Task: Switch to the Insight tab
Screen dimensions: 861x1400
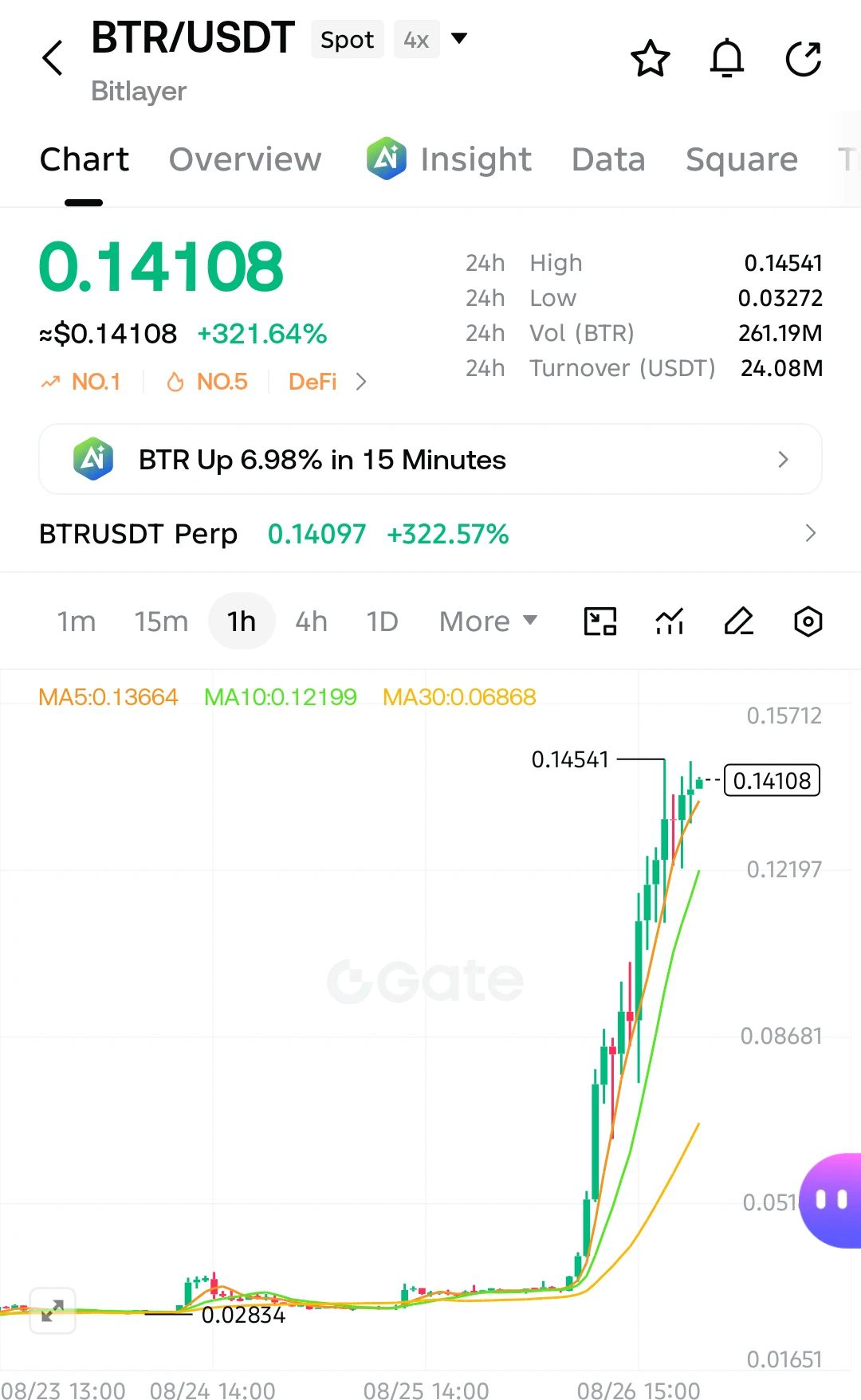Action: (476, 159)
